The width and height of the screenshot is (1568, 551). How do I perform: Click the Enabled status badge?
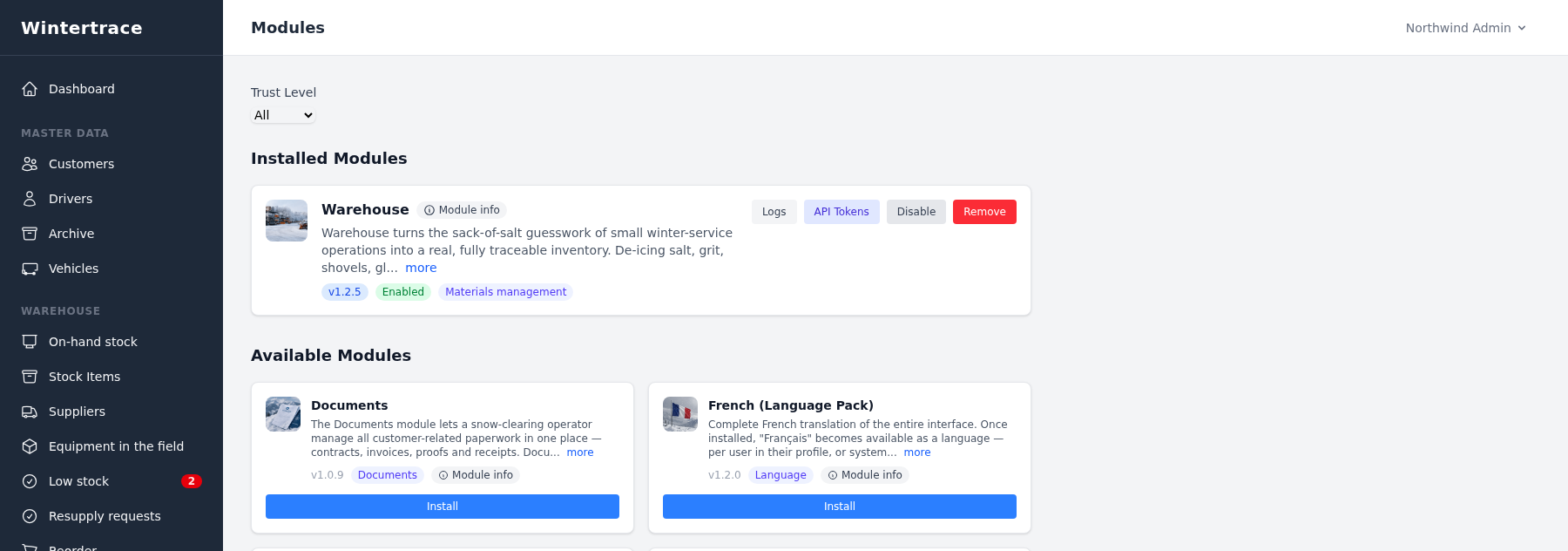pos(403,292)
